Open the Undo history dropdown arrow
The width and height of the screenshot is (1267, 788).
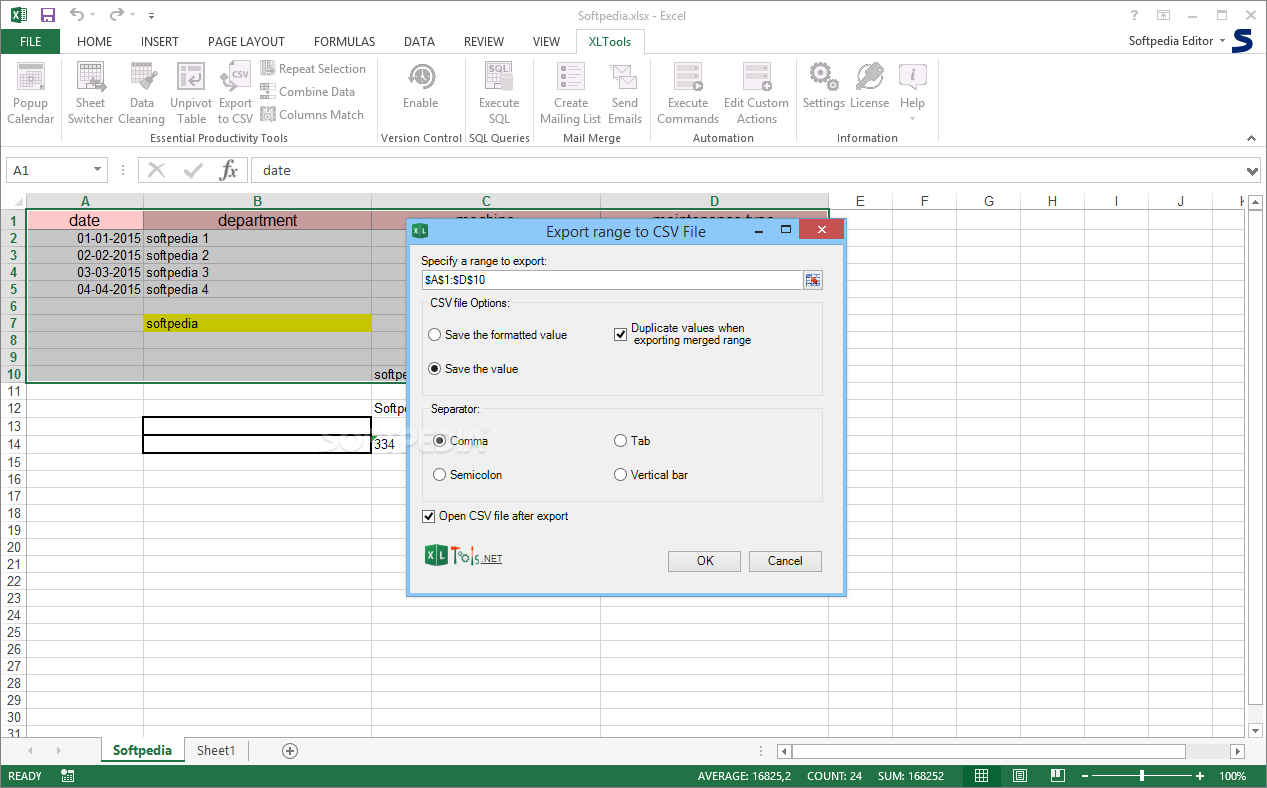coord(92,15)
